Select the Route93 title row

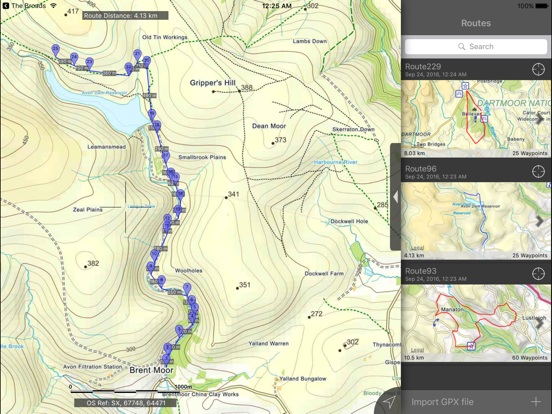[x=476, y=274]
